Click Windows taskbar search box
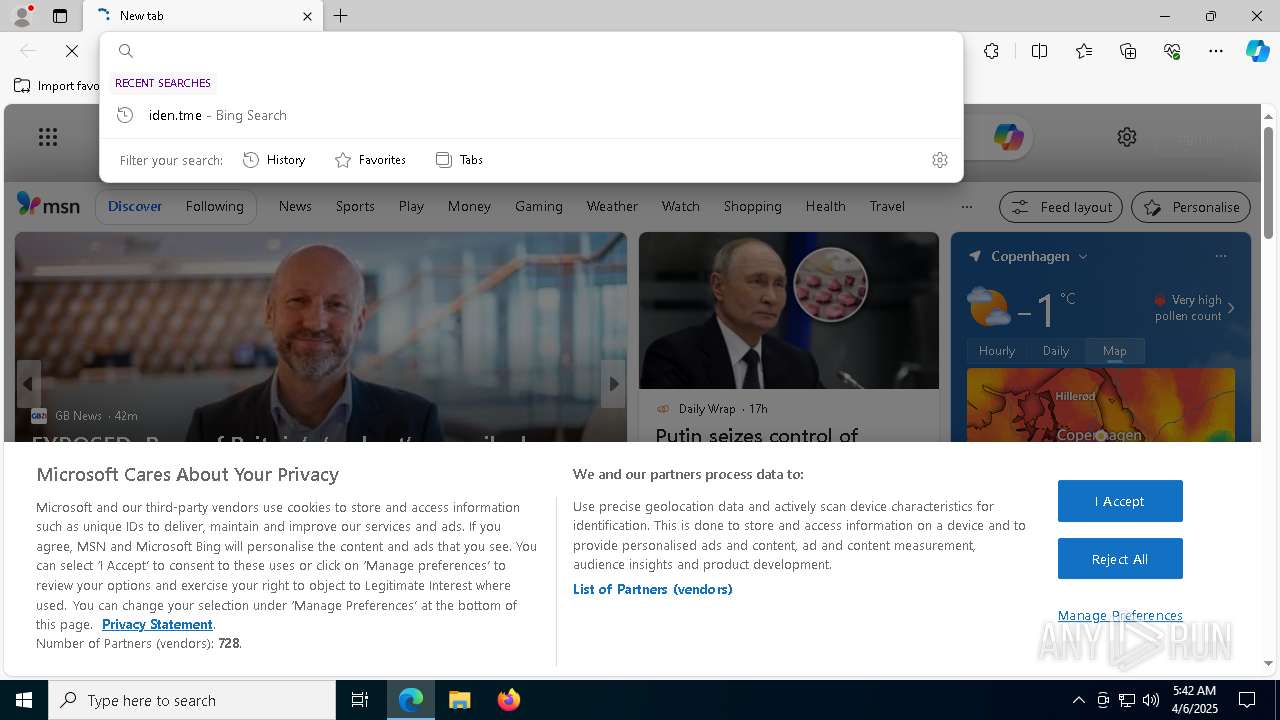 click(192, 700)
